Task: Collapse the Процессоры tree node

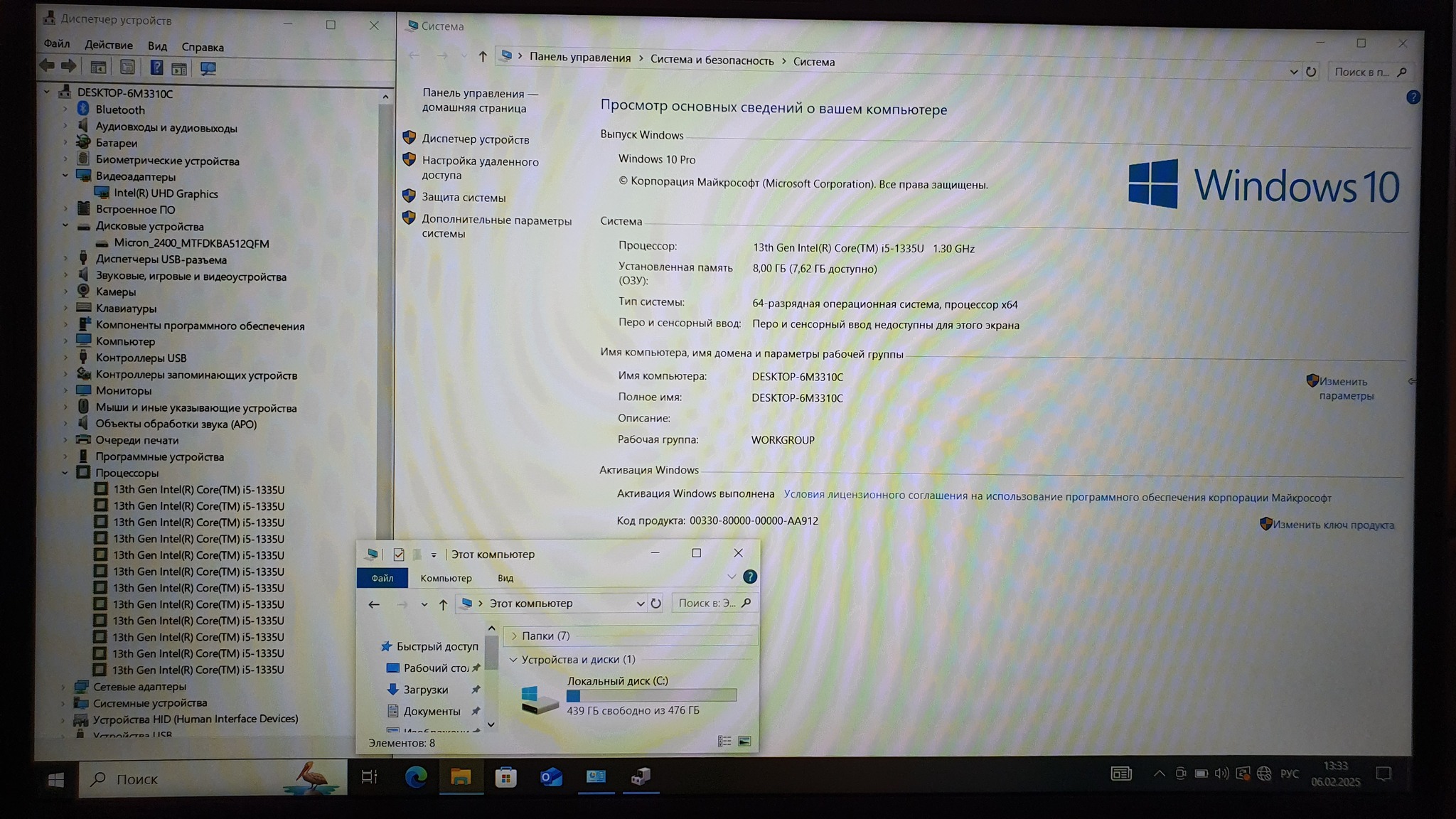Action: [x=65, y=473]
